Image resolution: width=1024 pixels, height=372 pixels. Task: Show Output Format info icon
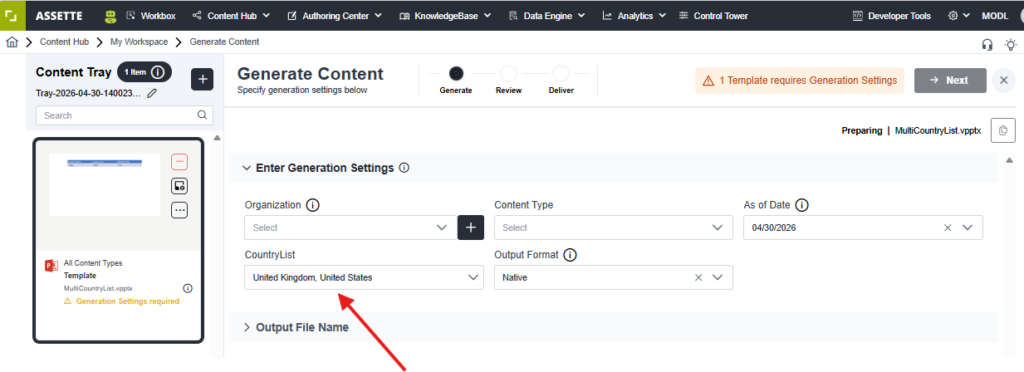[569, 255]
